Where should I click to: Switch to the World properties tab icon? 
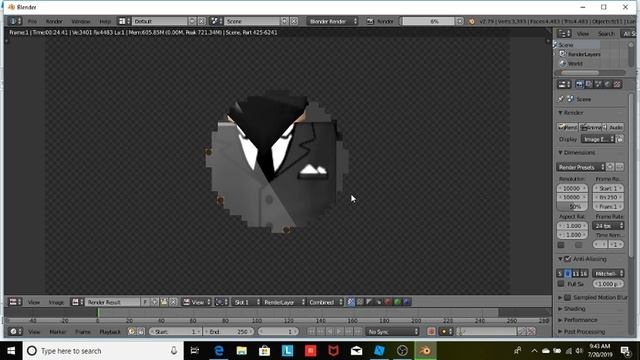pos(607,84)
